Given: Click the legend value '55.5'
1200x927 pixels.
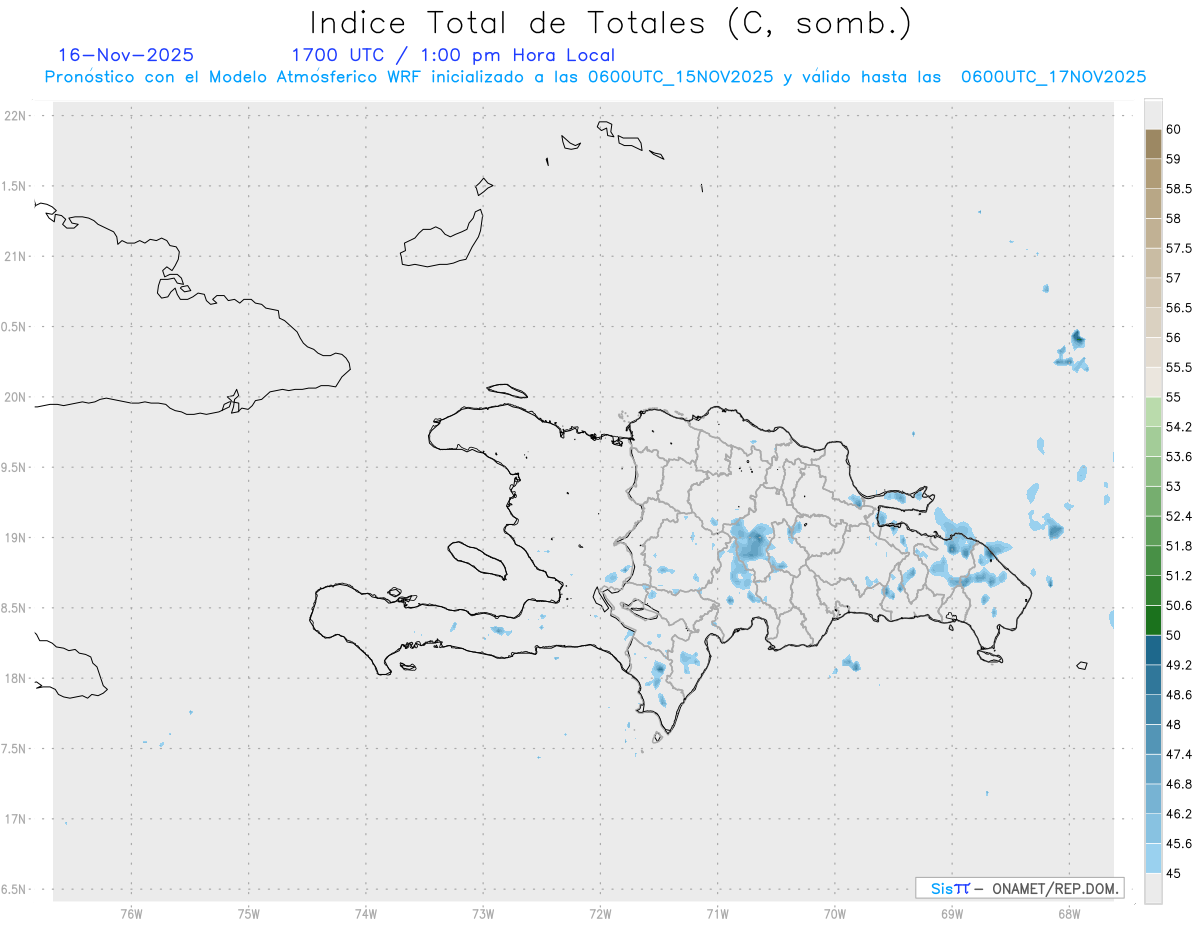Looking at the screenshot, I should coord(1178,367).
